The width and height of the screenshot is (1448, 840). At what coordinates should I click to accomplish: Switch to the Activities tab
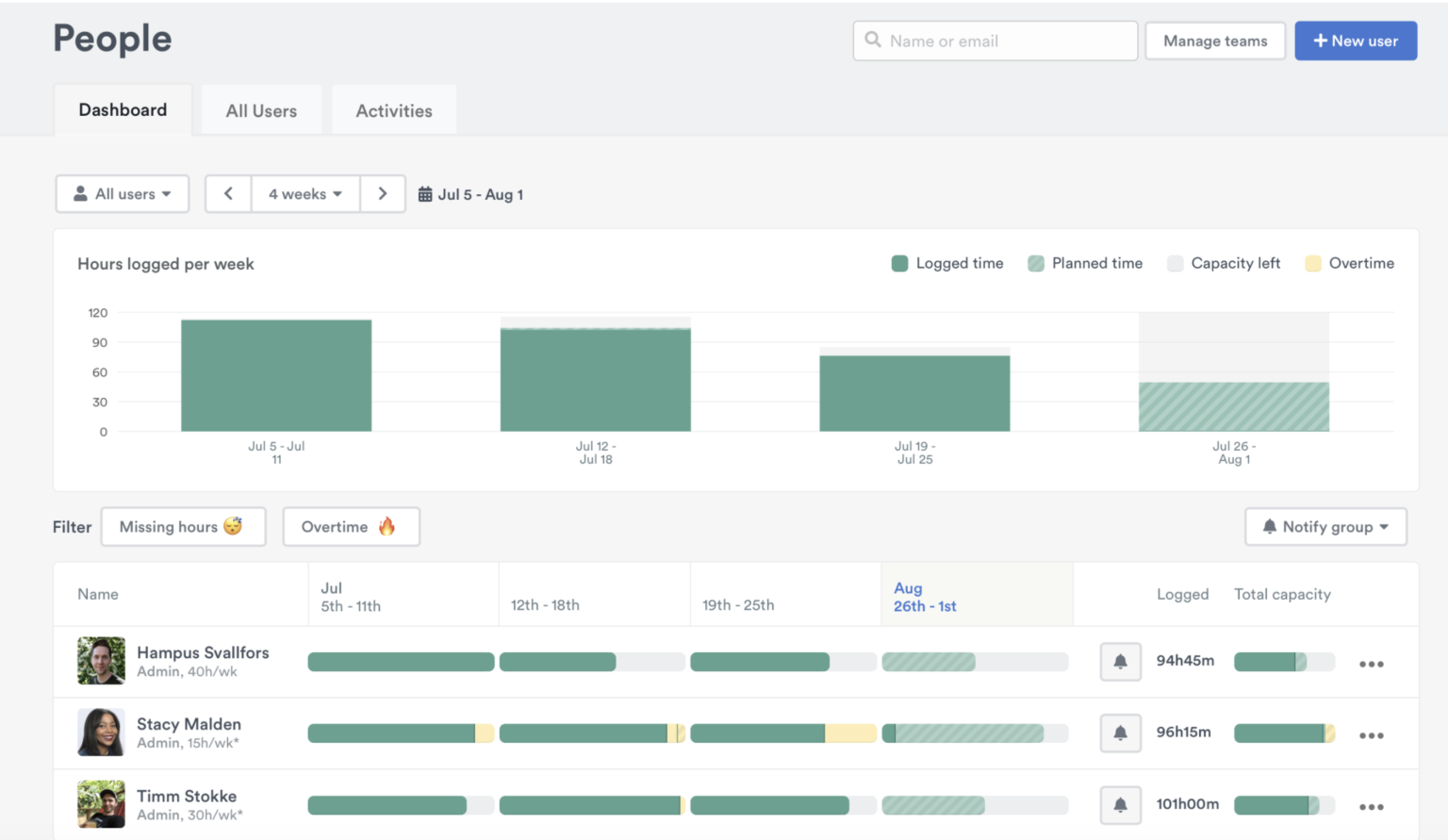[x=393, y=109]
